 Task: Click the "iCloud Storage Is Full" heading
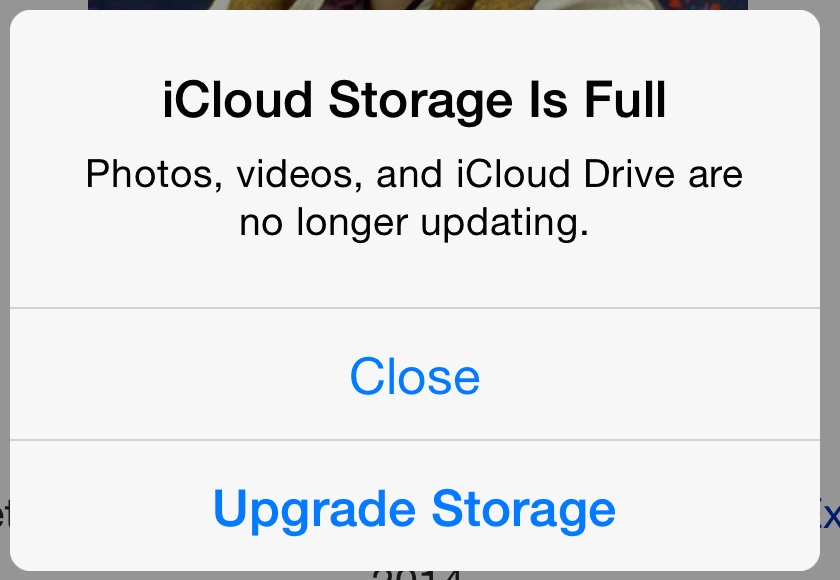415,100
